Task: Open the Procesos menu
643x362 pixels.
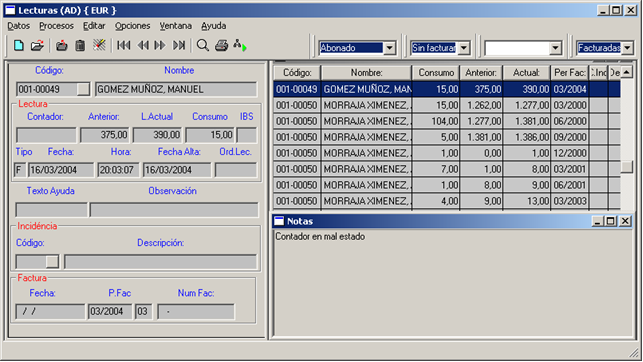Action: tap(56, 26)
